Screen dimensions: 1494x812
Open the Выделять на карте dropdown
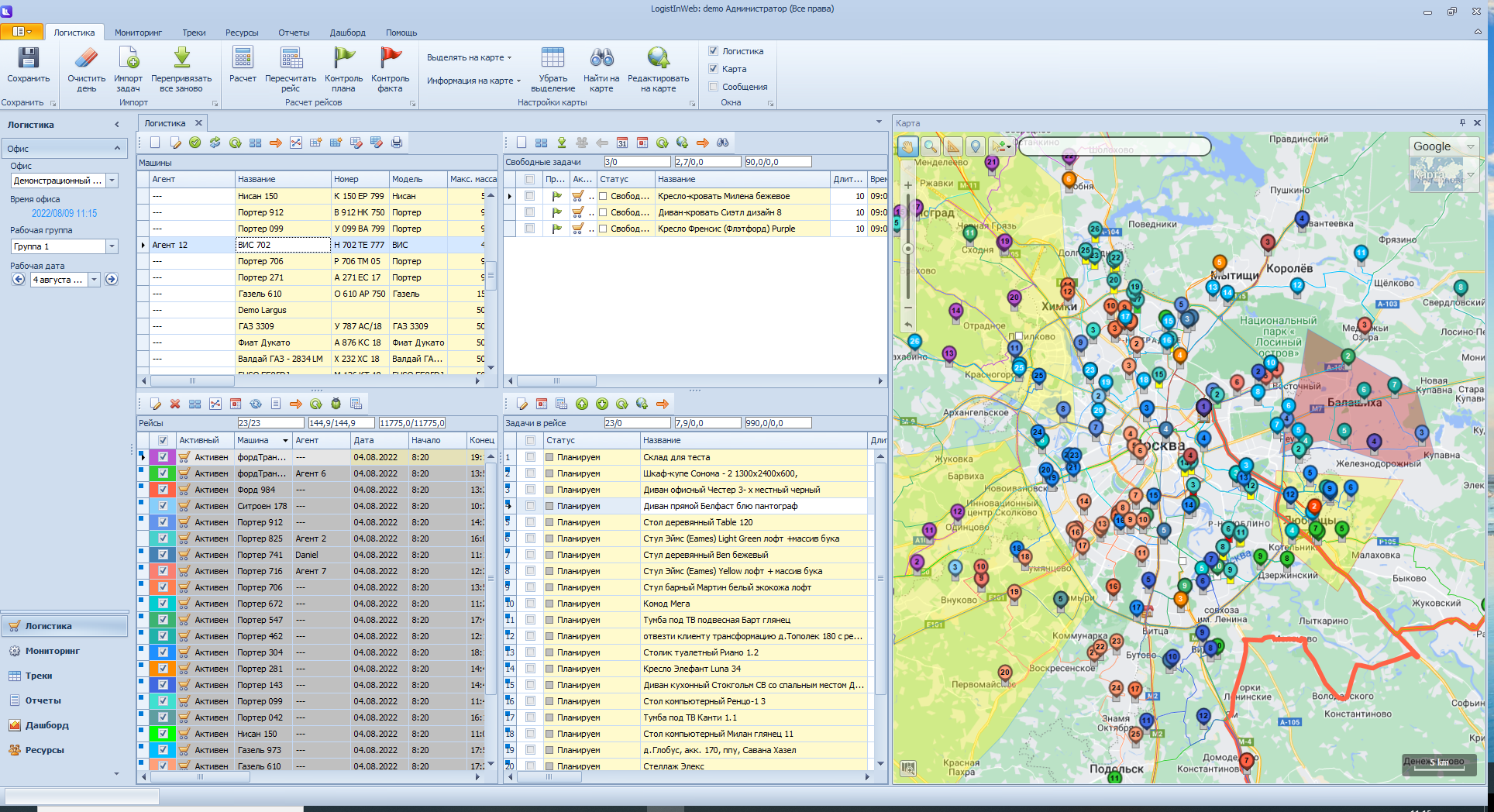469,57
